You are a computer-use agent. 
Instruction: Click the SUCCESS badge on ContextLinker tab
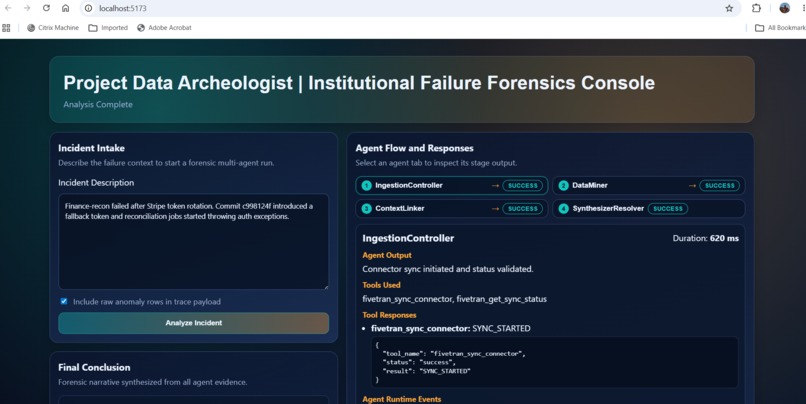pos(523,209)
